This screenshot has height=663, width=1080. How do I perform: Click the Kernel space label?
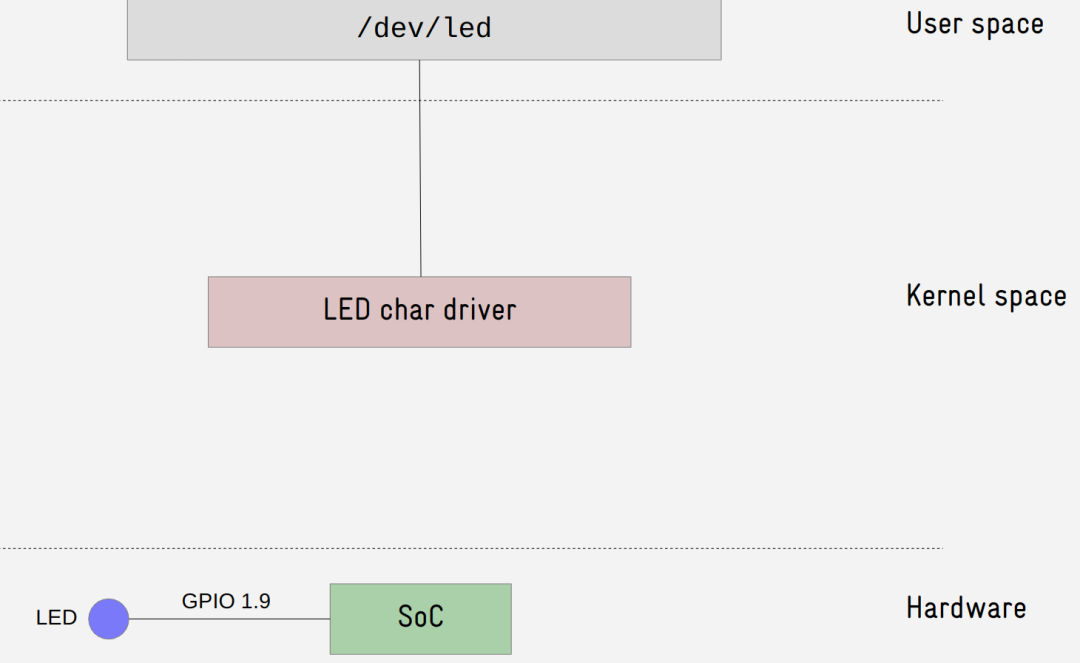985,296
